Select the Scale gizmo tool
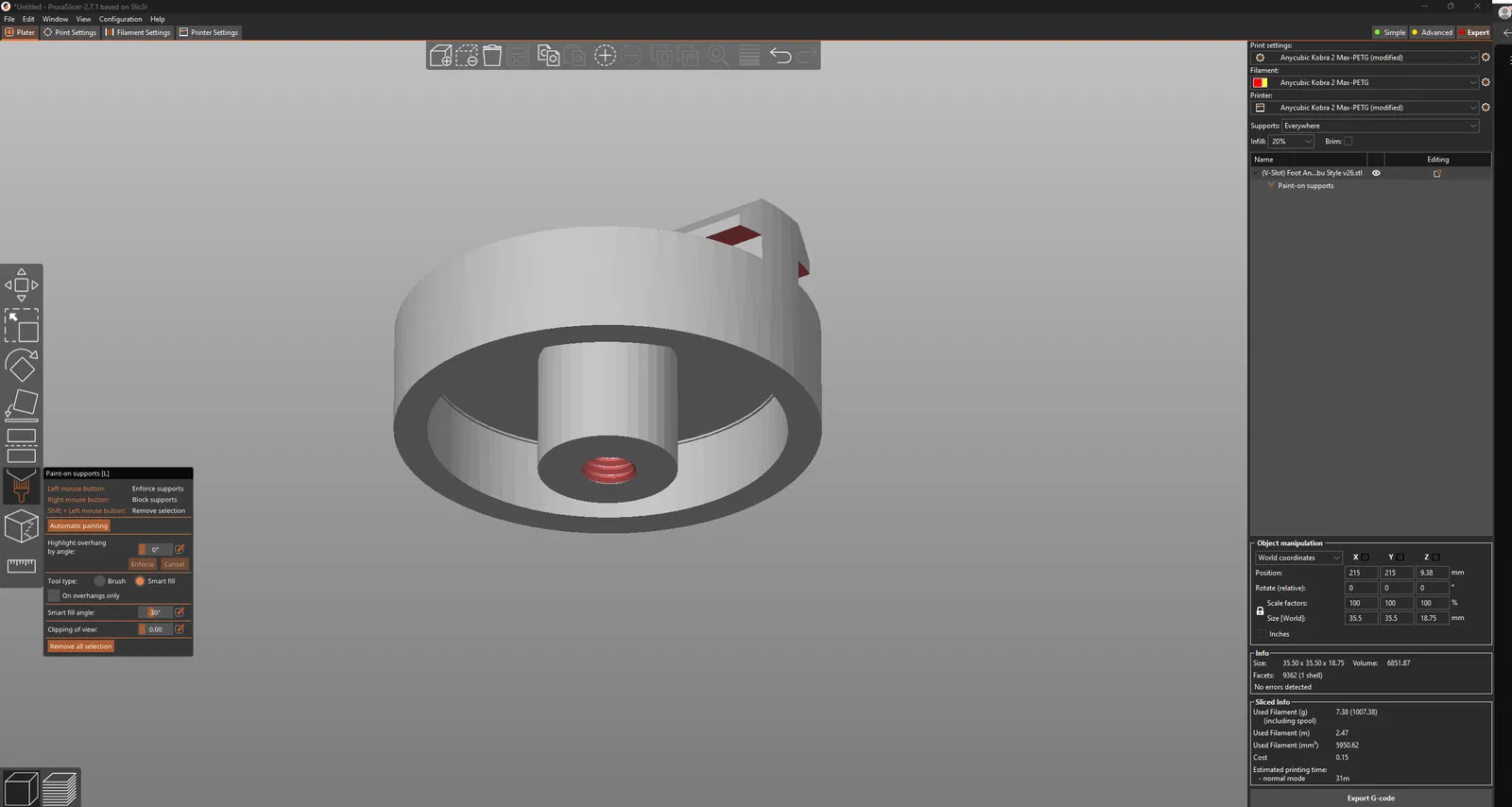Screen dimensions: 1512x807 point(22,325)
